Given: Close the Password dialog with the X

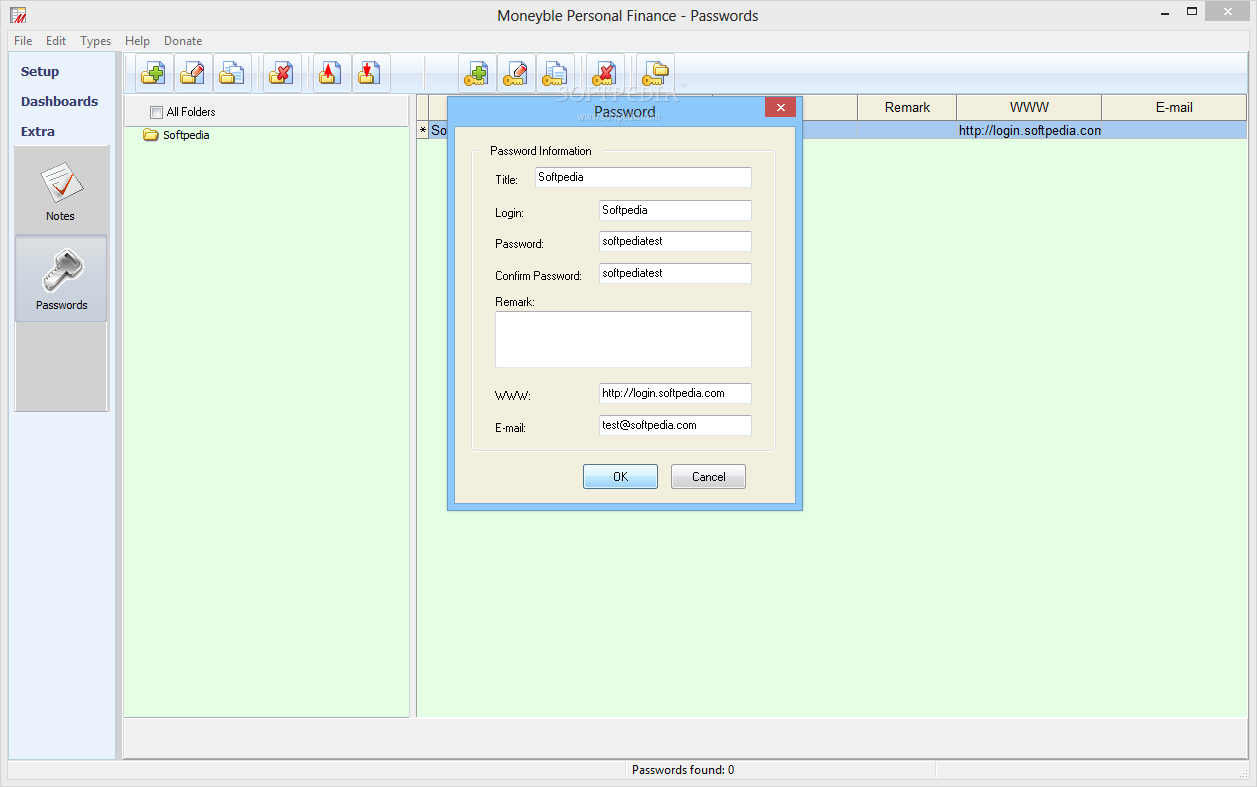Looking at the screenshot, I should pyautogui.click(x=780, y=107).
